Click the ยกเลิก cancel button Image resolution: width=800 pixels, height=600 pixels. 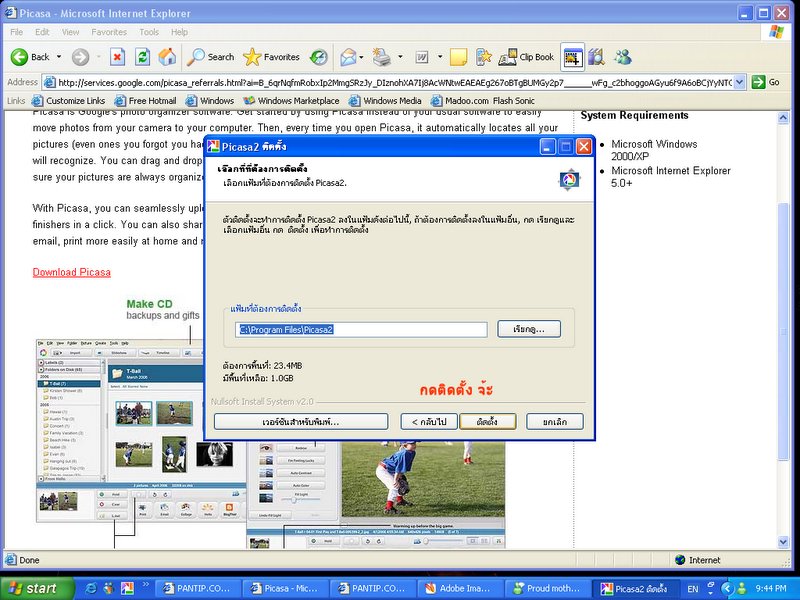coord(555,422)
